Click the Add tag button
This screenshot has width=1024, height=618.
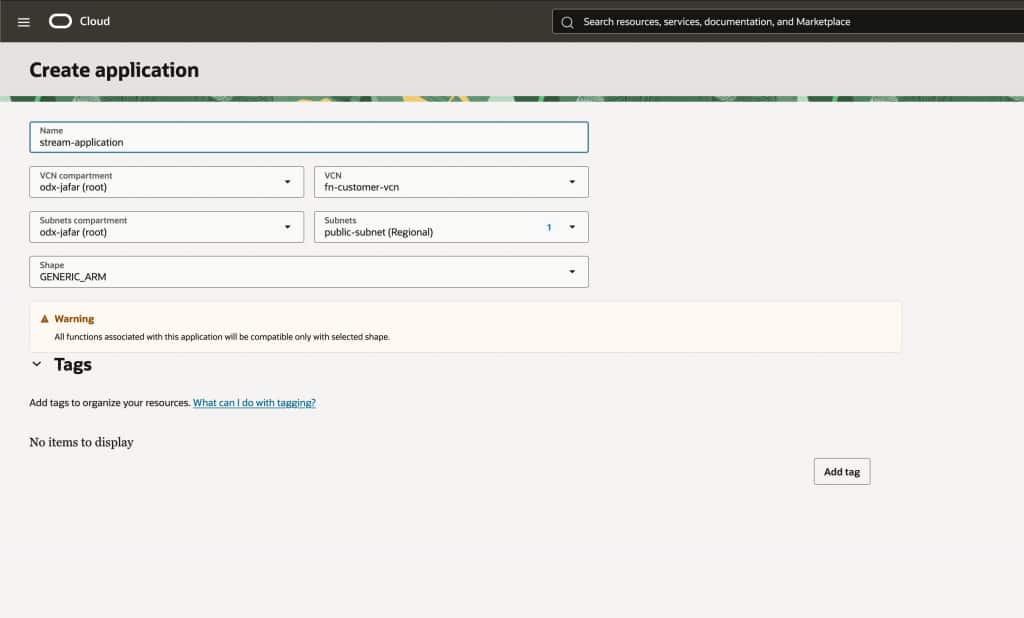point(842,472)
